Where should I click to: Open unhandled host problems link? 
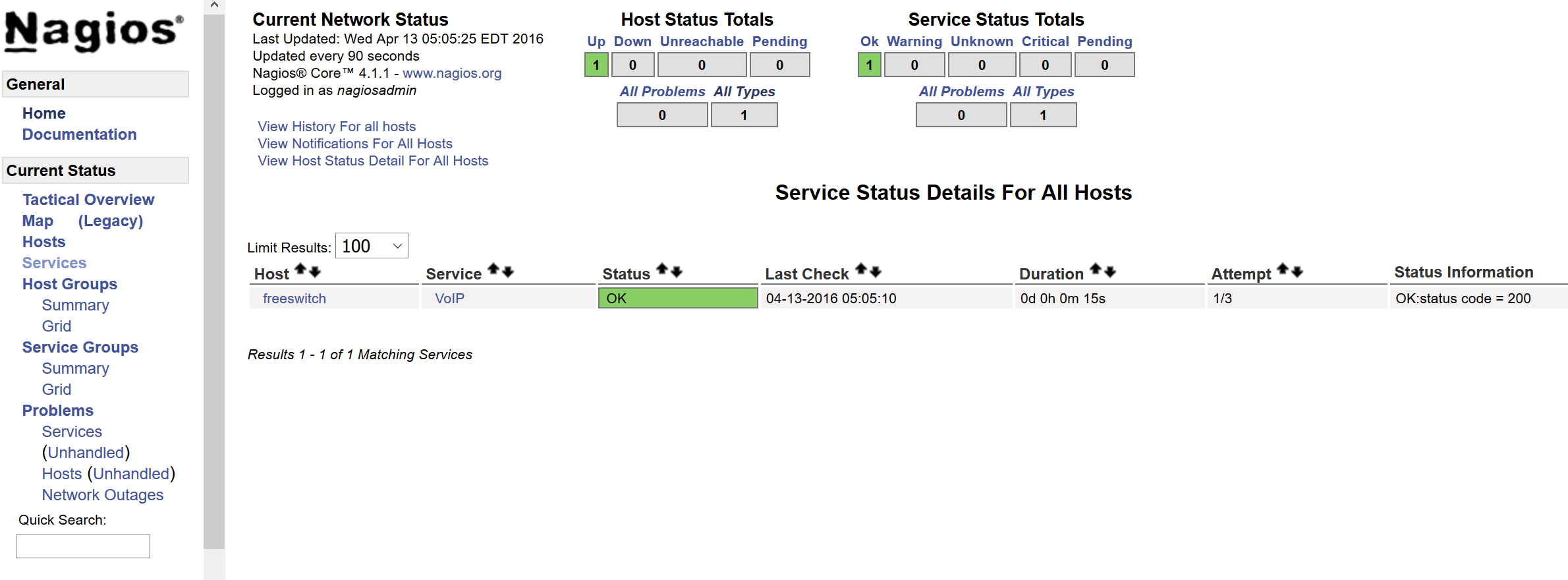[x=131, y=474]
